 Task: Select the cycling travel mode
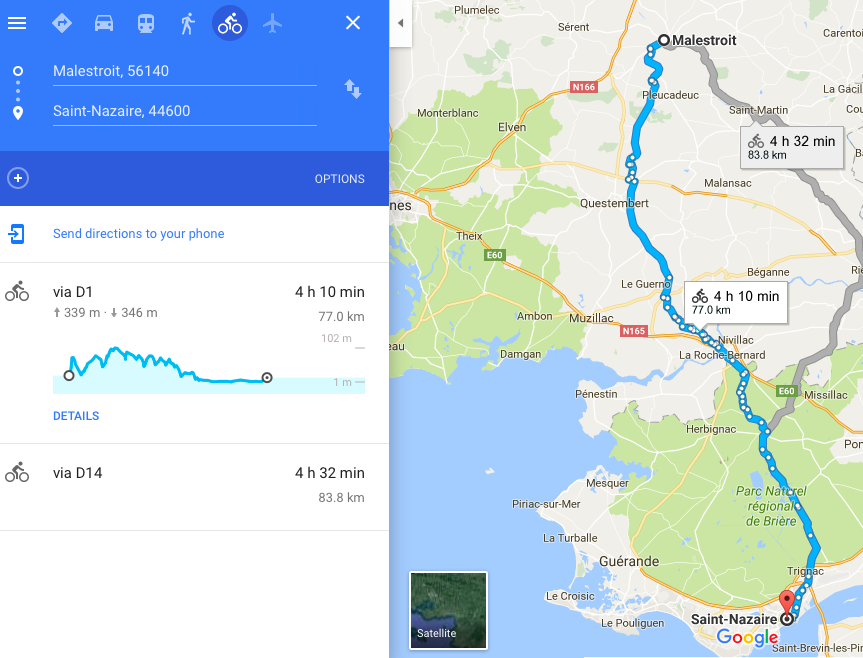click(230, 23)
